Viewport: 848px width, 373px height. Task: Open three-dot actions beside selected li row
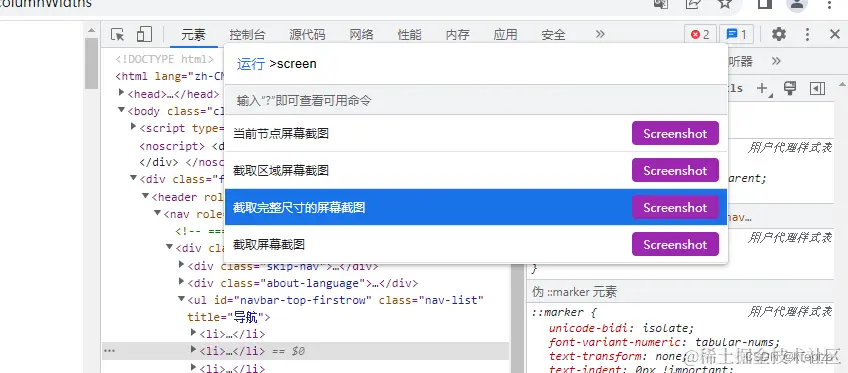[x=109, y=351]
